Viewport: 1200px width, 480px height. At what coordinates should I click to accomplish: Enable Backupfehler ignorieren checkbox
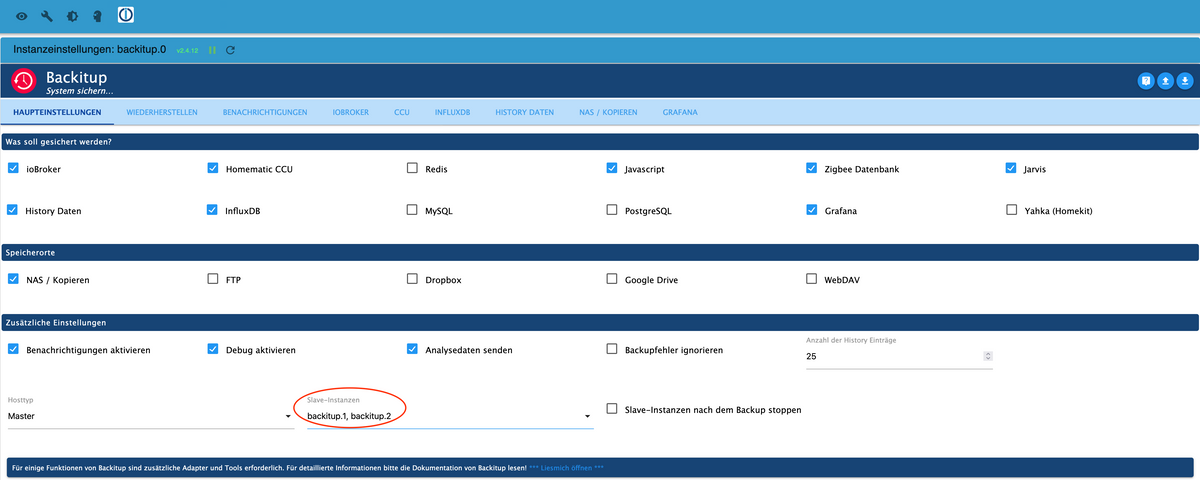(x=612, y=349)
